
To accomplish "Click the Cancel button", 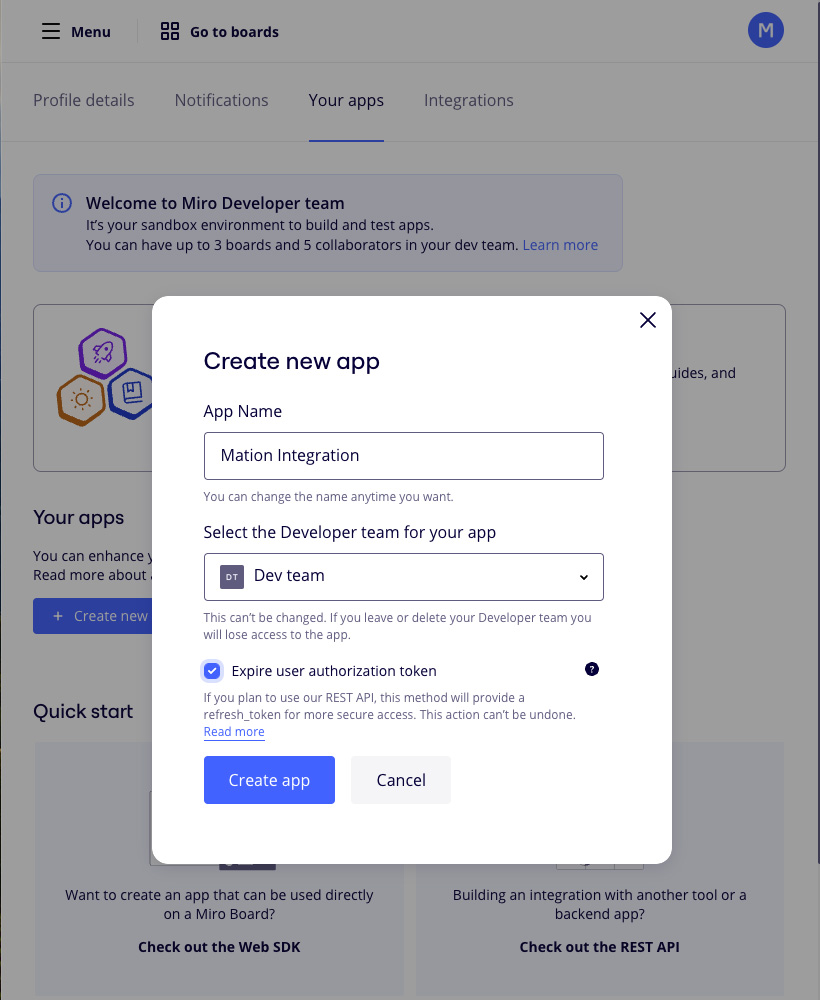I will (401, 780).
